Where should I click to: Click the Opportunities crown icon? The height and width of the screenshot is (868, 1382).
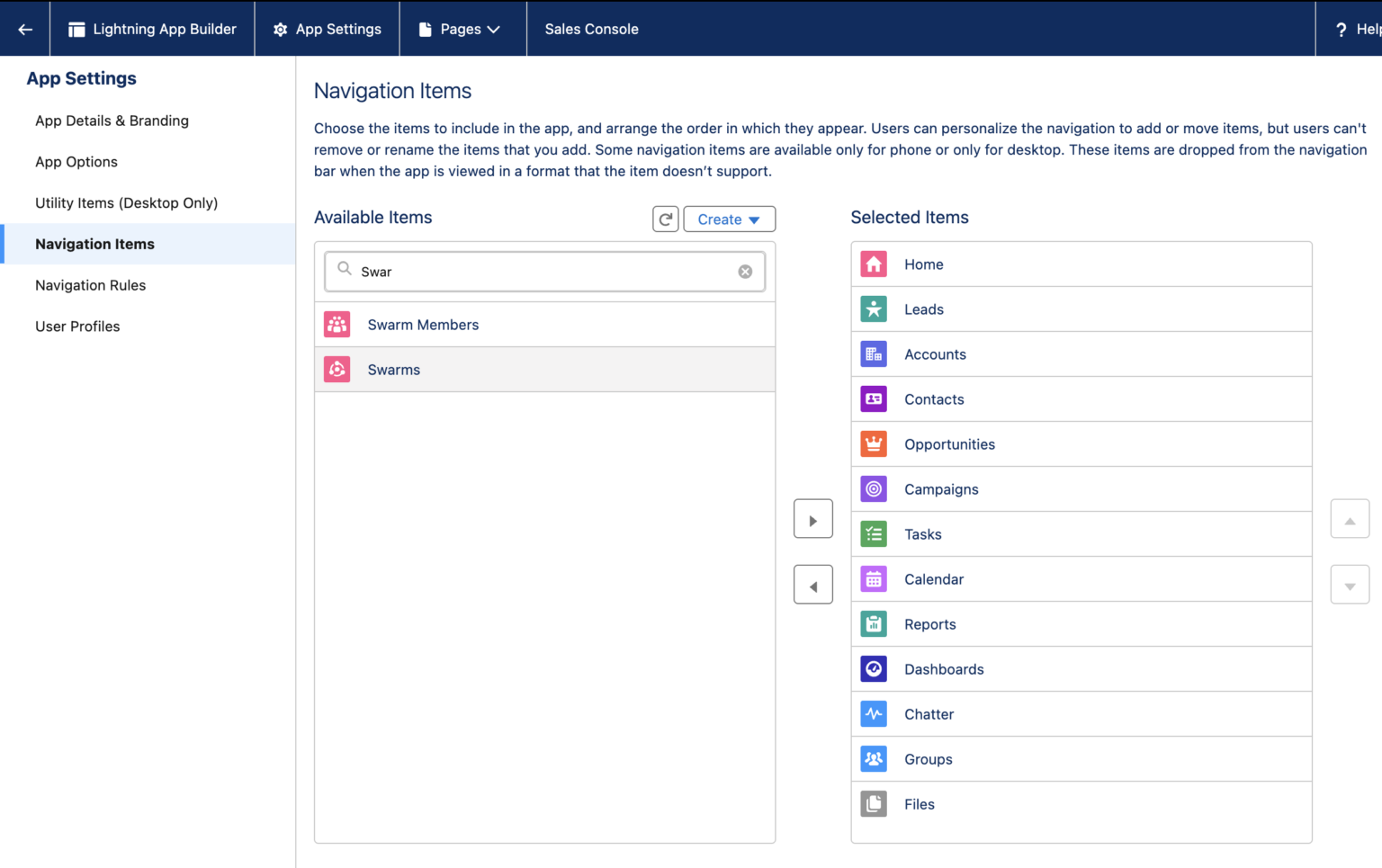click(x=873, y=443)
